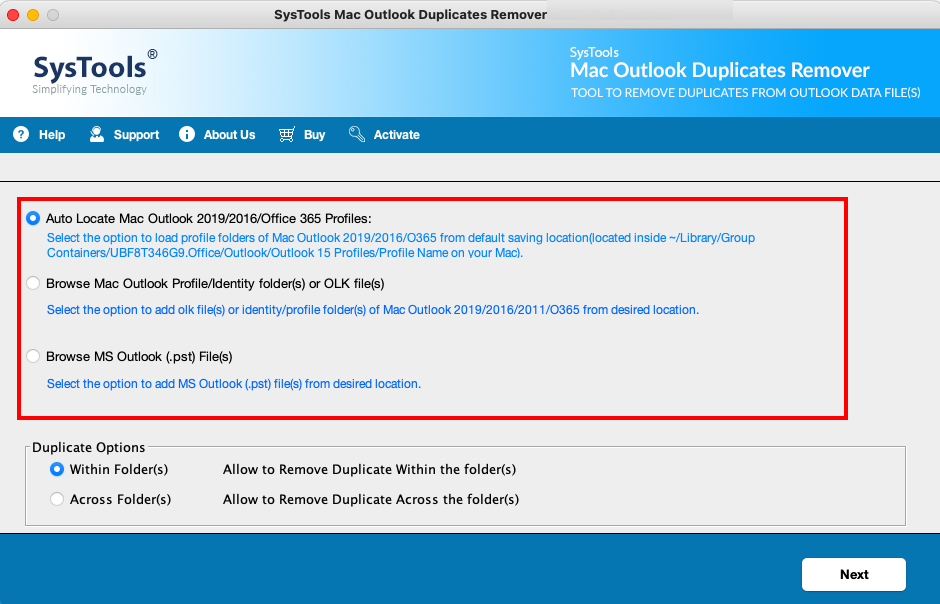This screenshot has height=604, width=940.
Task: Click the Support person icon
Action: [x=97, y=134]
